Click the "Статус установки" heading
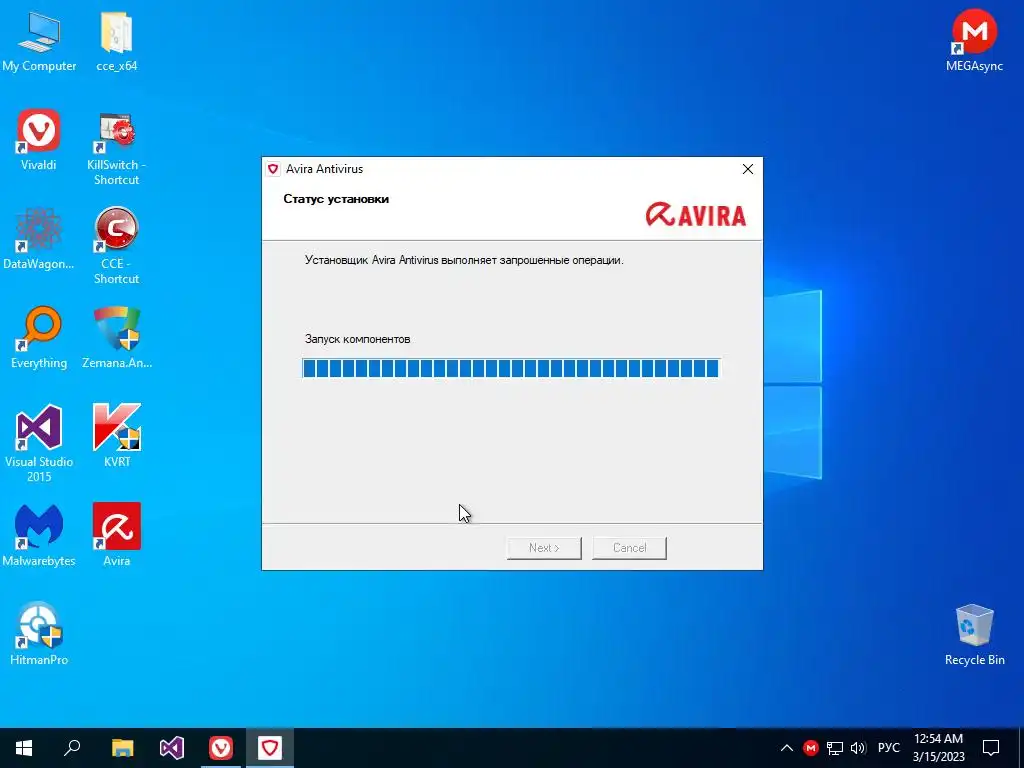Viewport: 1024px width, 768px height. [336, 199]
